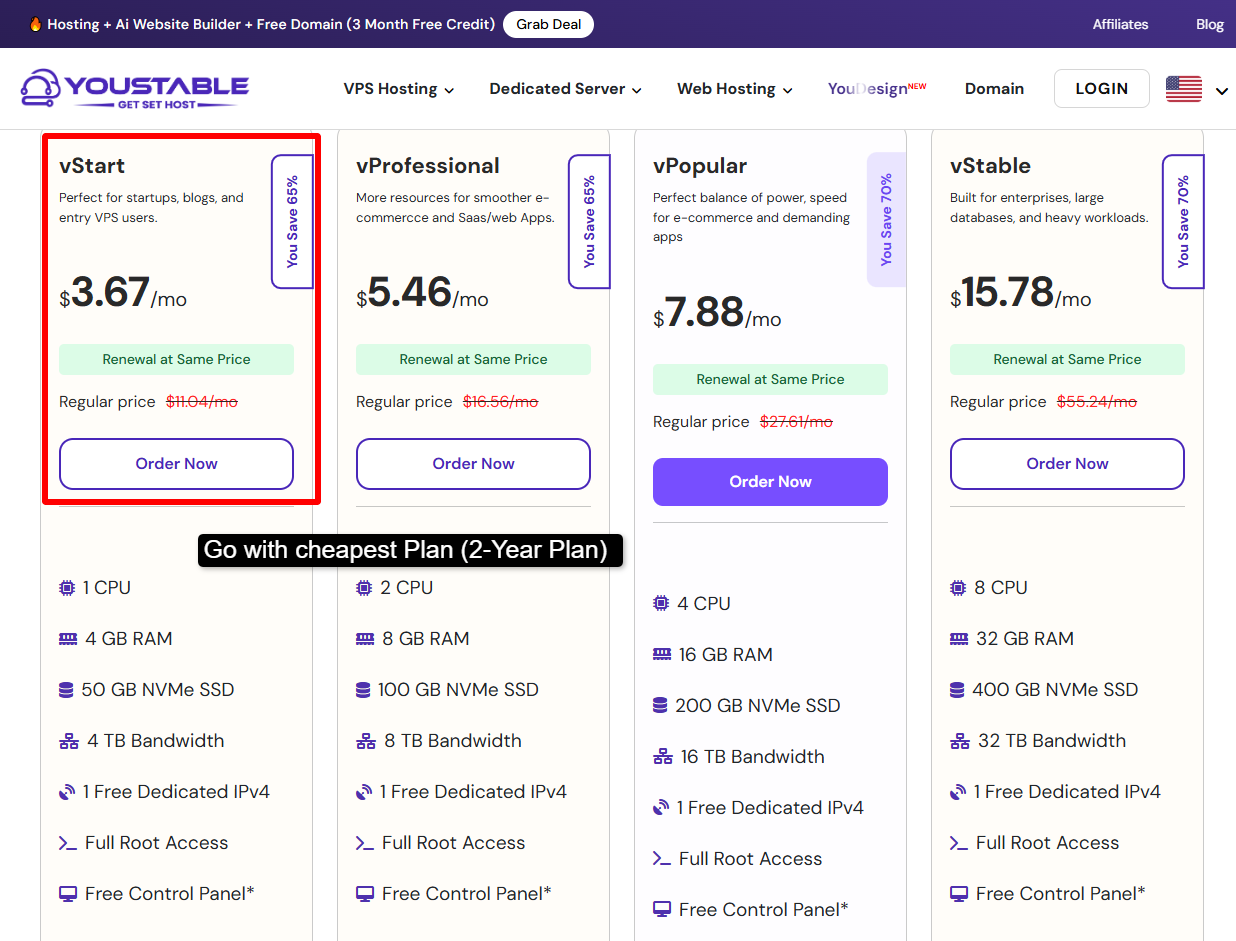Click Renewal at Same Price badge in vStable

[1067, 360]
